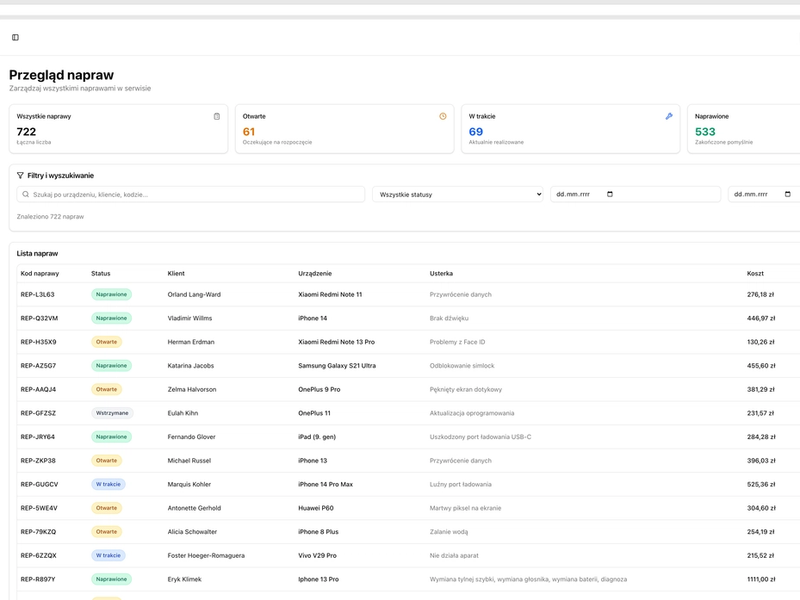Image resolution: width=800 pixels, height=600 pixels.
Task: Click clock icon in Otwarte card
Action: [443, 116]
